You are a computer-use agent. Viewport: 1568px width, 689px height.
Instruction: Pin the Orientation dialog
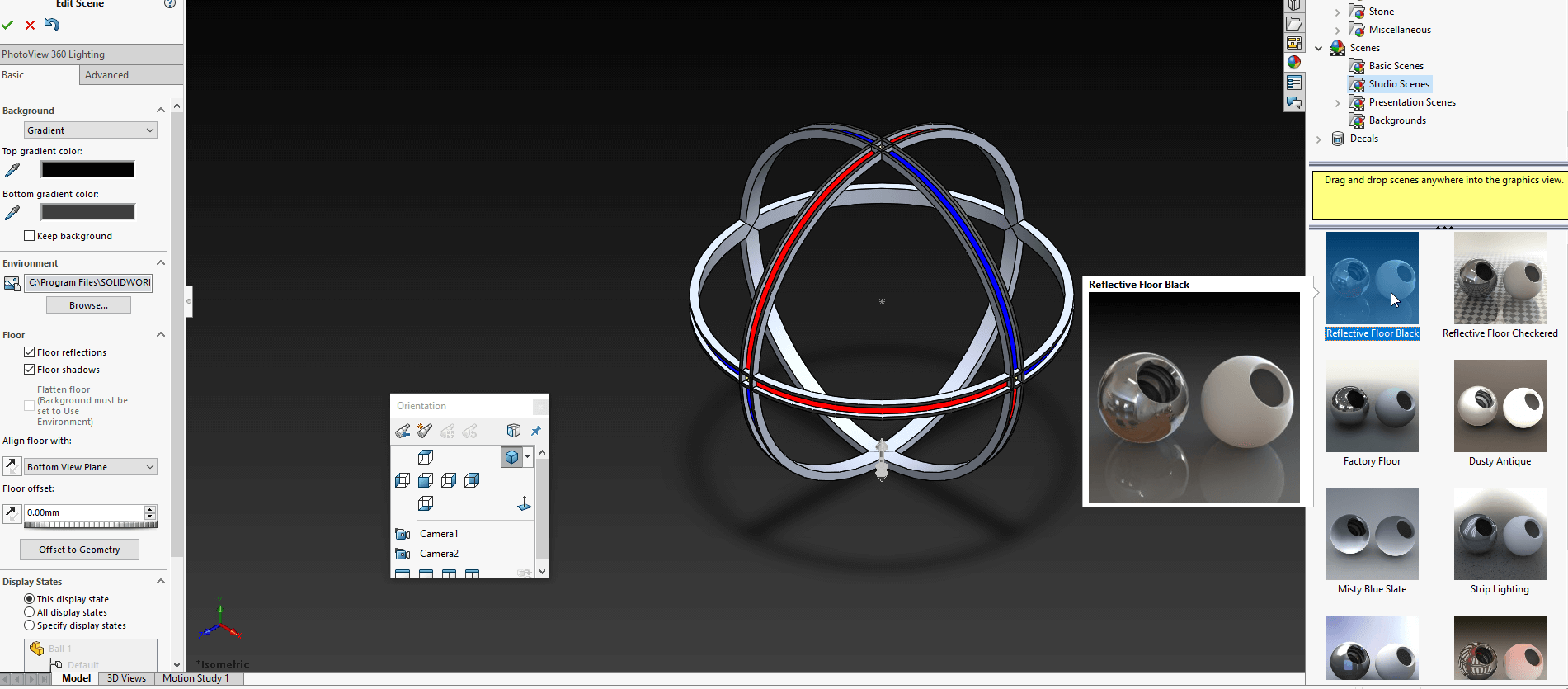536,431
